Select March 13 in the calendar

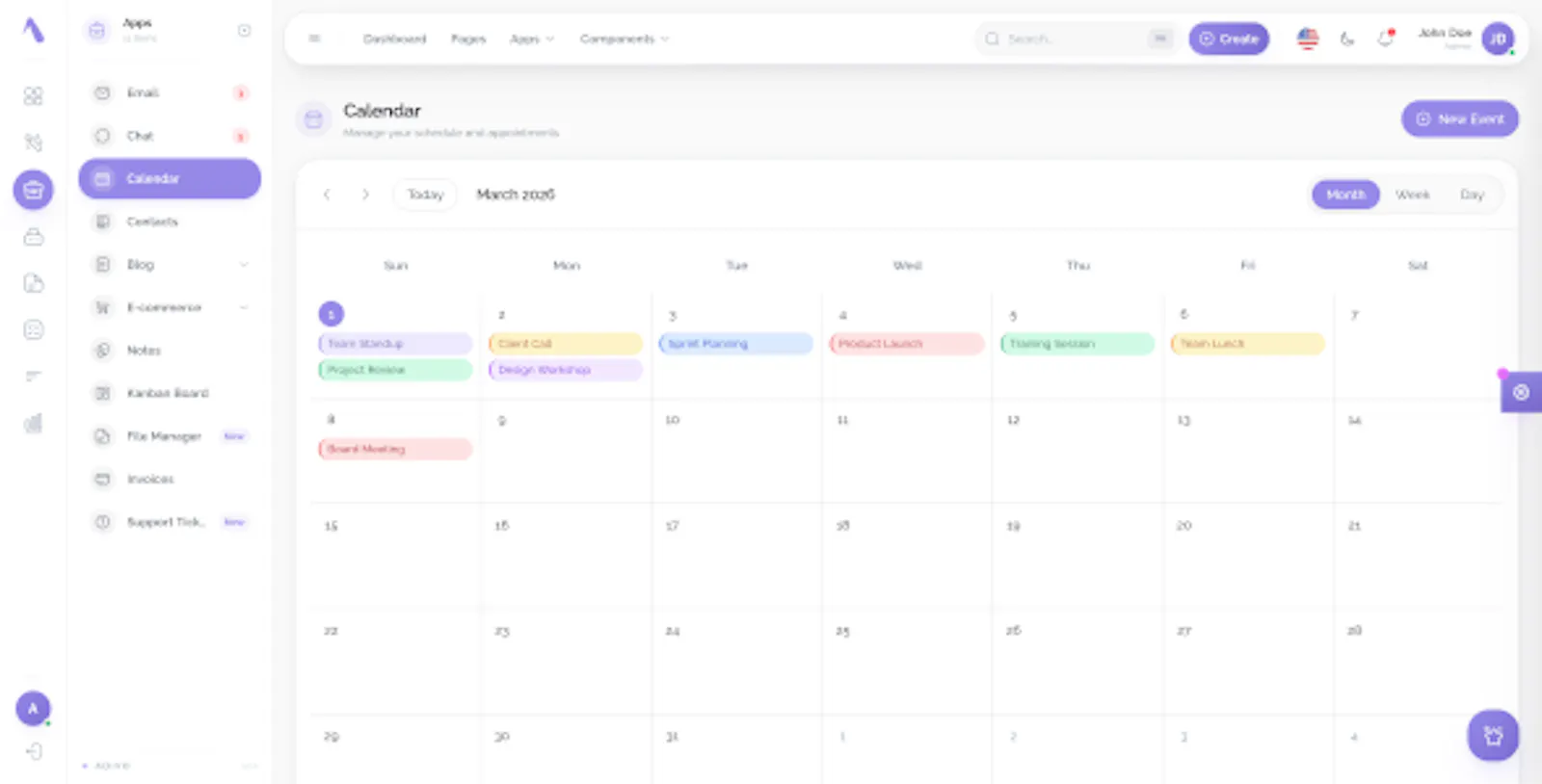pyautogui.click(x=1184, y=420)
